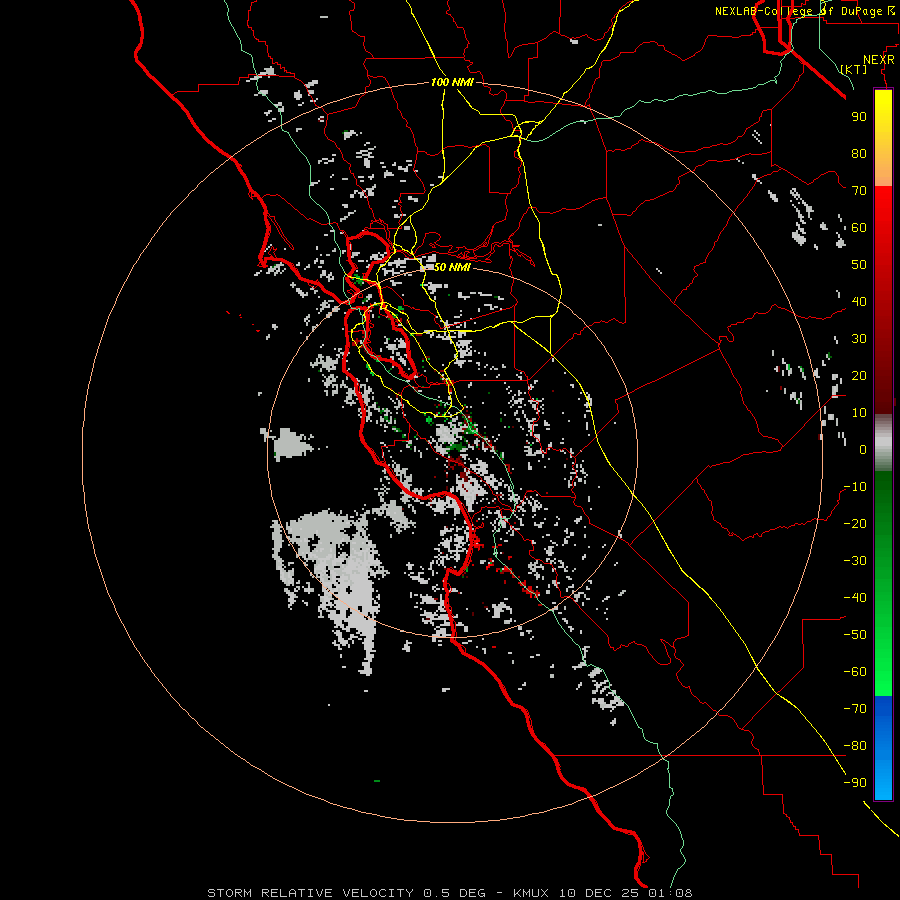The height and width of the screenshot is (900, 900).
Task: Click the 50 value on the velocity scale
Action: pyautogui.click(x=859, y=265)
